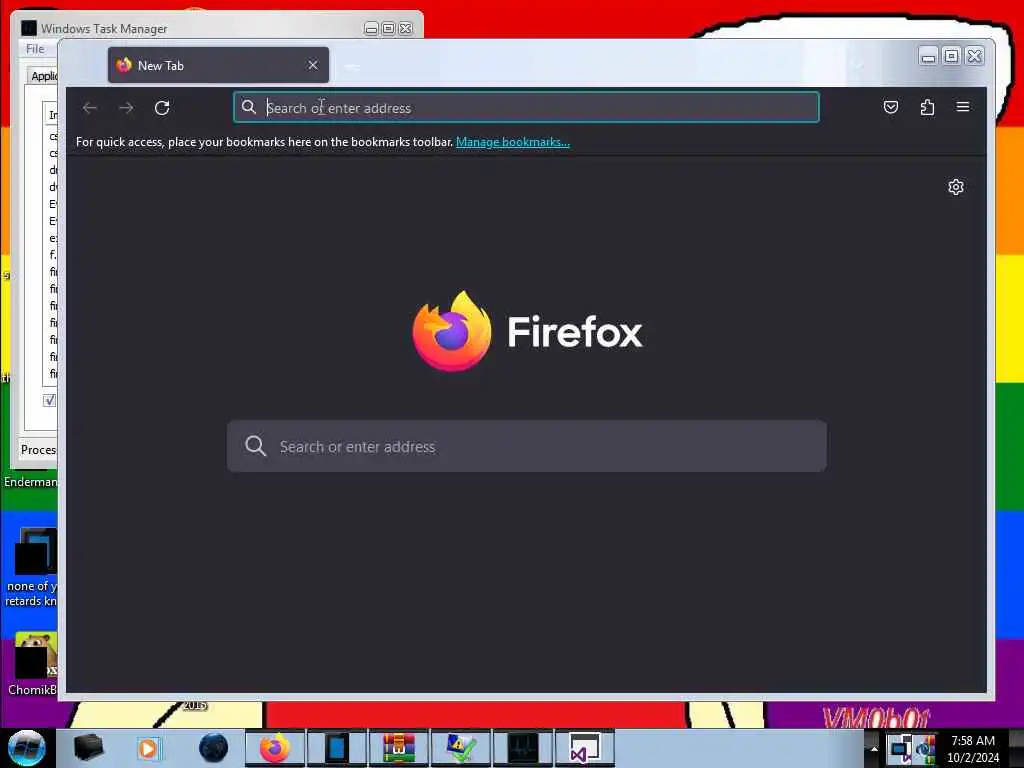Select the New Tab tab
Image resolution: width=1024 pixels, height=768 pixels.
click(218, 65)
